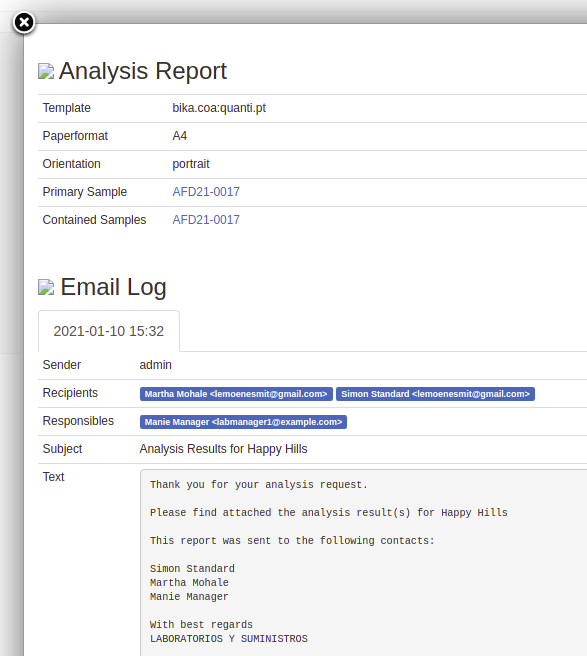Click the Paperformat value 'A4'

pos(179,136)
